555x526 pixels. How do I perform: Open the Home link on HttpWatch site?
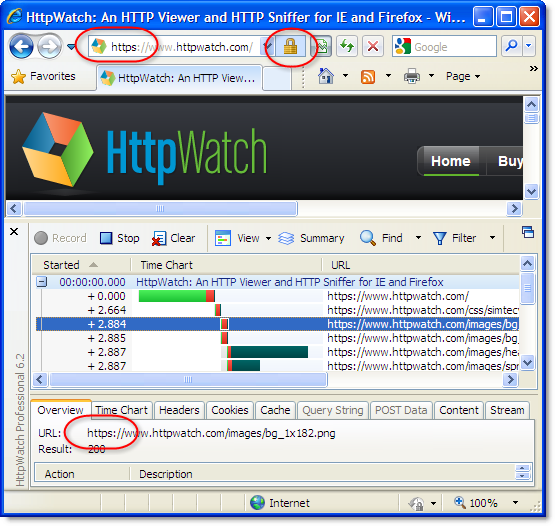(451, 161)
